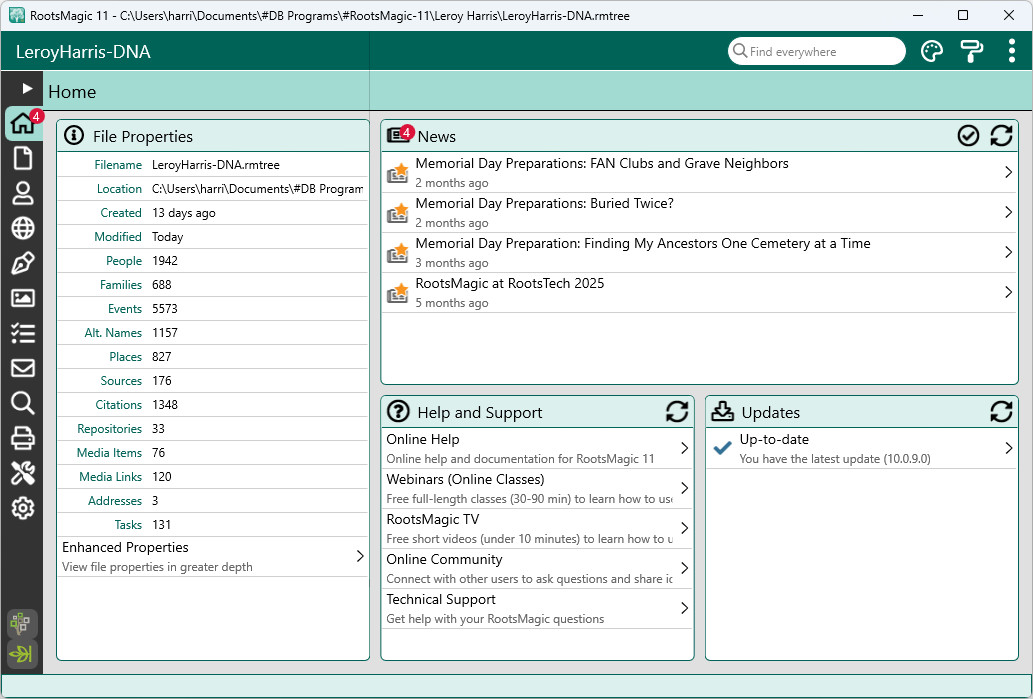Select the Events count 5573
This screenshot has width=1033, height=699.
pos(165,308)
